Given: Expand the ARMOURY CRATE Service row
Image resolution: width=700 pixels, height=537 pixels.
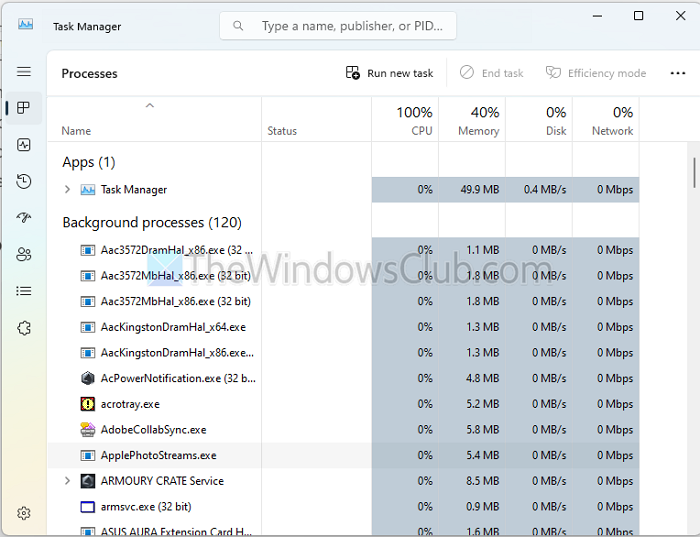Looking at the screenshot, I should coord(67,481).
